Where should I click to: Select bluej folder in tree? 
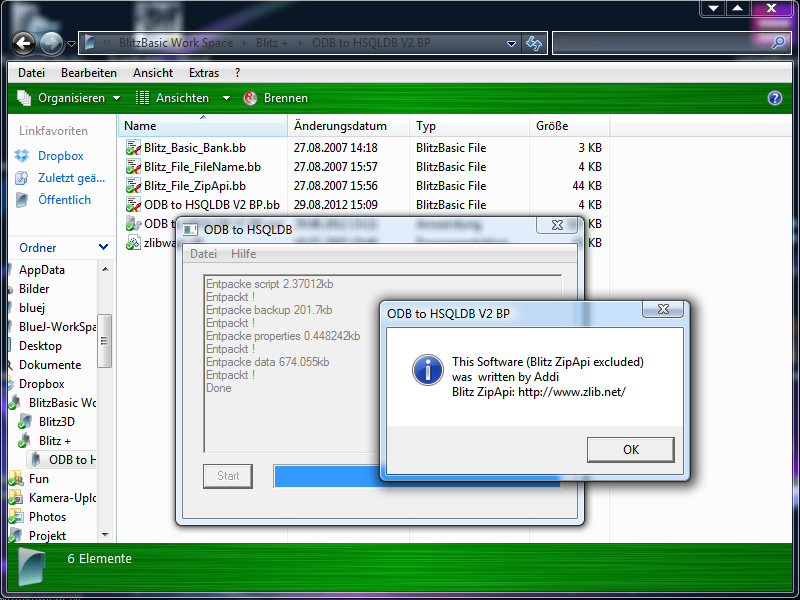[x=32, y=308]
